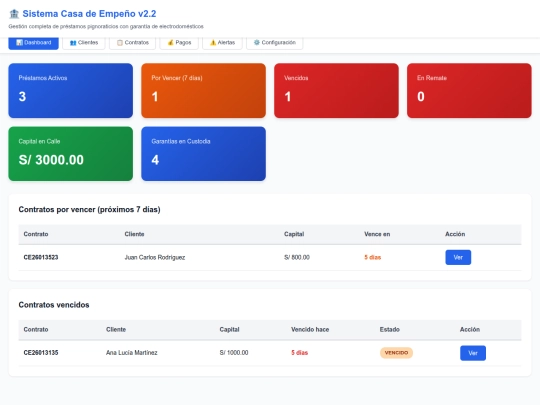Go to the Contratos tab

pyautogui.click(x=133, y=43)
